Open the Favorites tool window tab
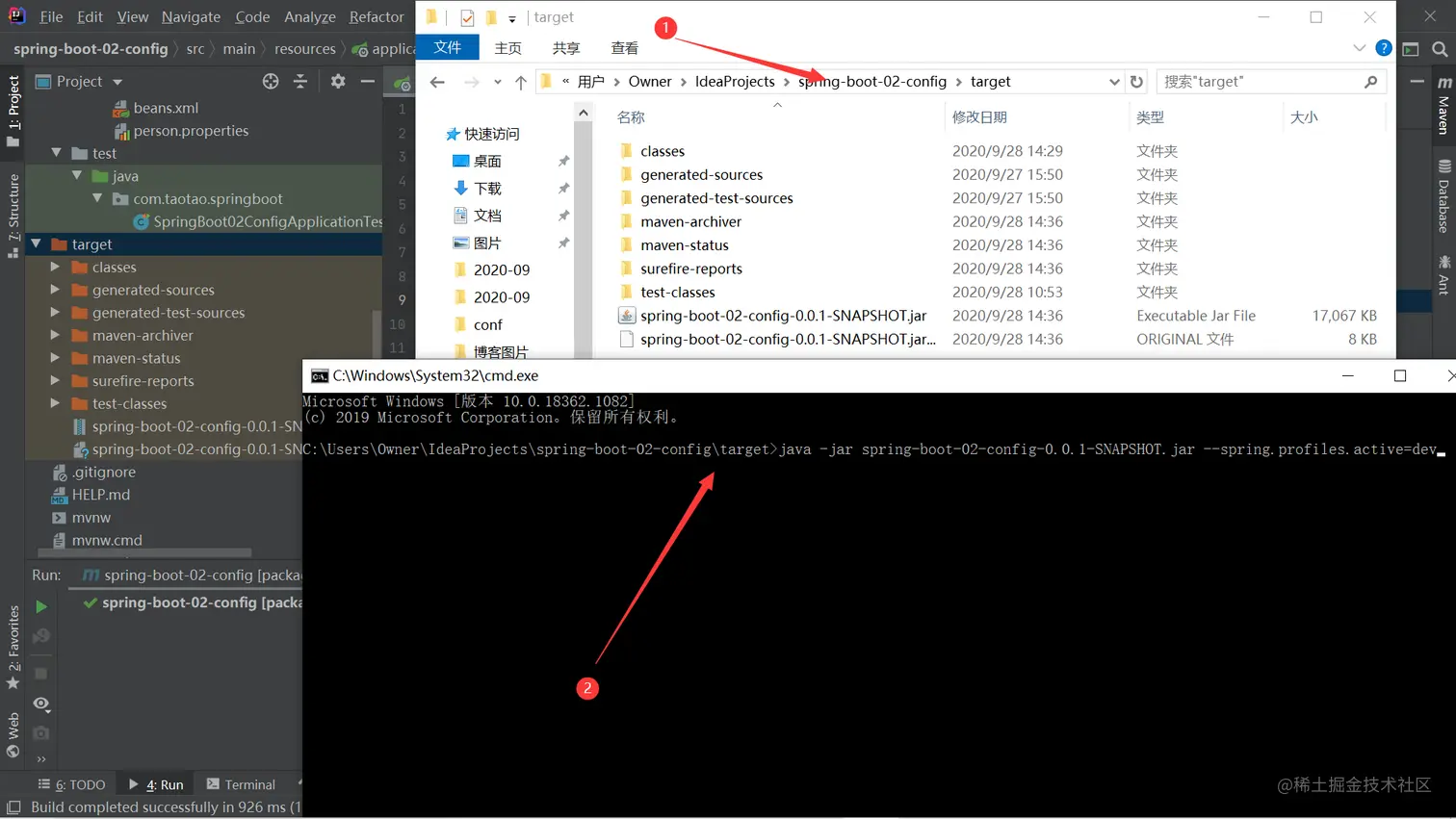Image resolution: width=1456 pixels, height=819 pixels. (13, 647)
